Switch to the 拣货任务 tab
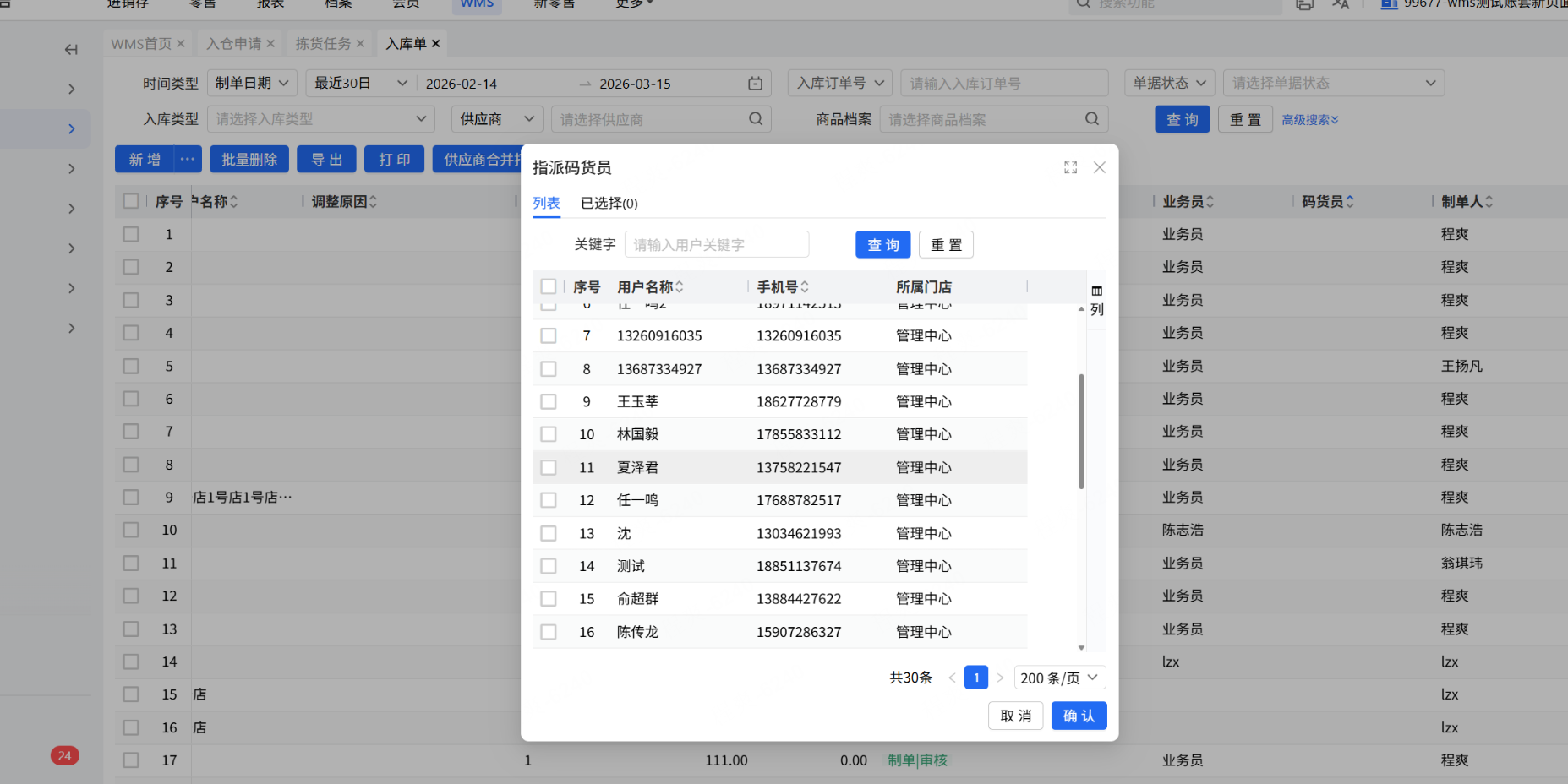Screen dimensions: 1568x784 click(x=323, y=43)
